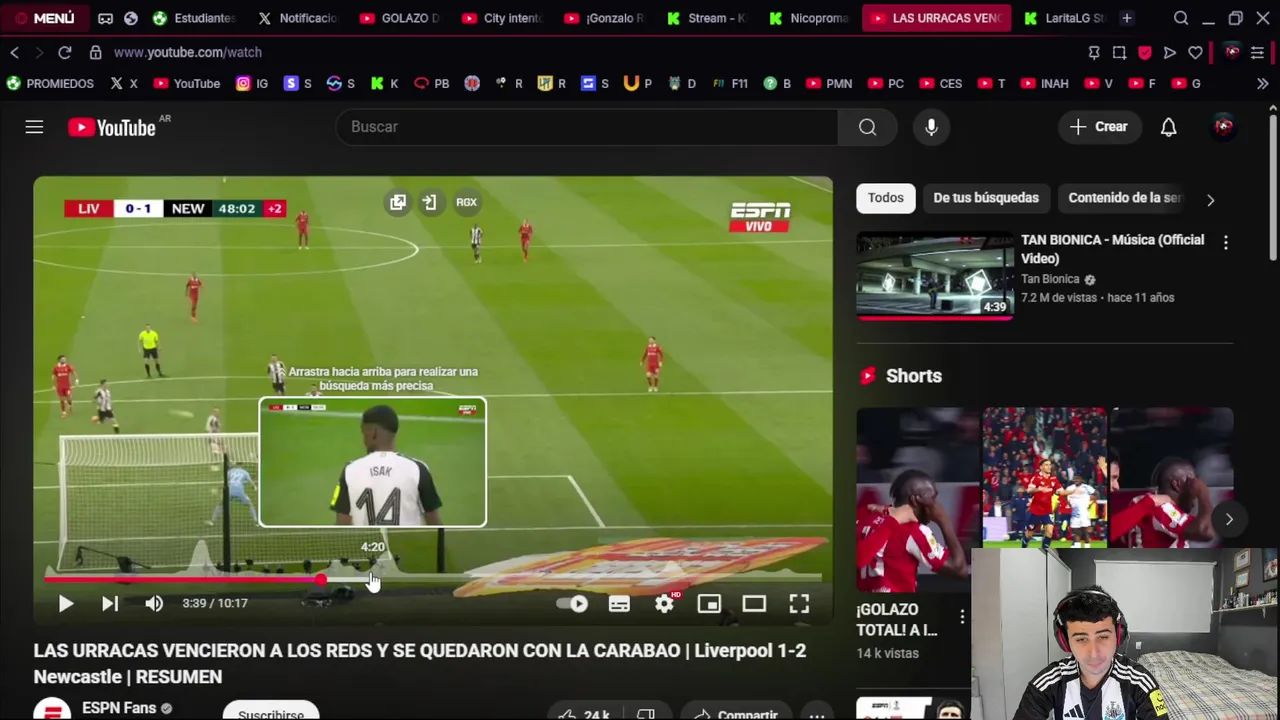Skip to the next video
Image resolution: width=1280 pixels, height=720 pixels.
click(110, 603)
